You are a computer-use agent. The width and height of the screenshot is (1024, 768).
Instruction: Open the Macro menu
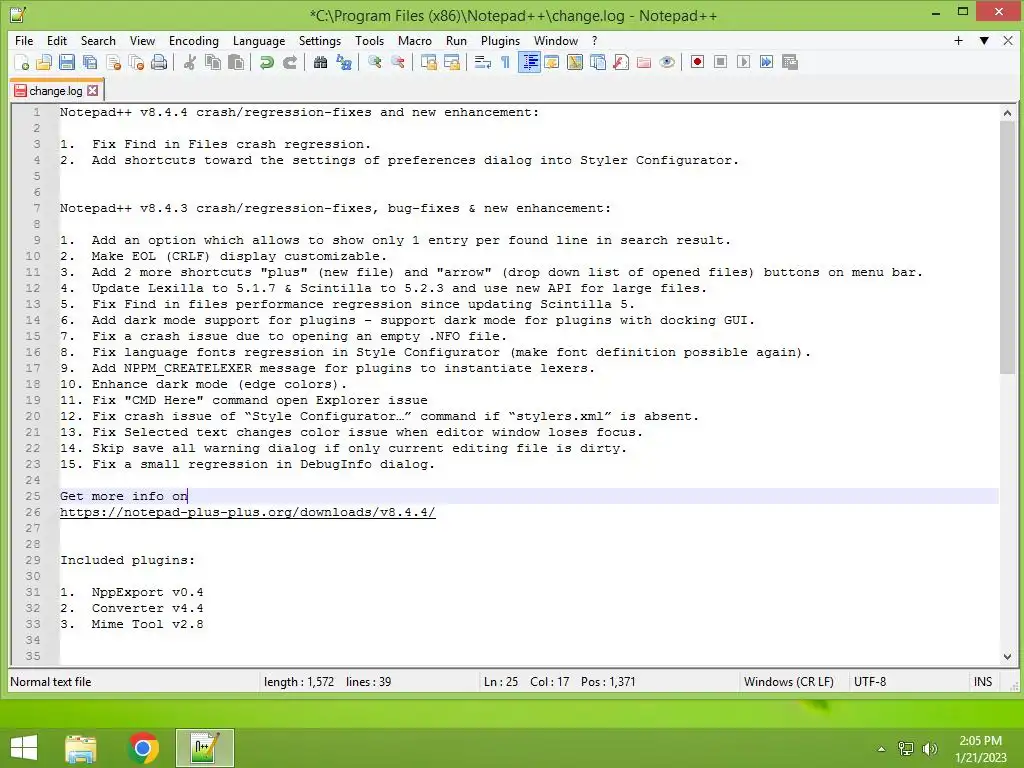[415, 40]
